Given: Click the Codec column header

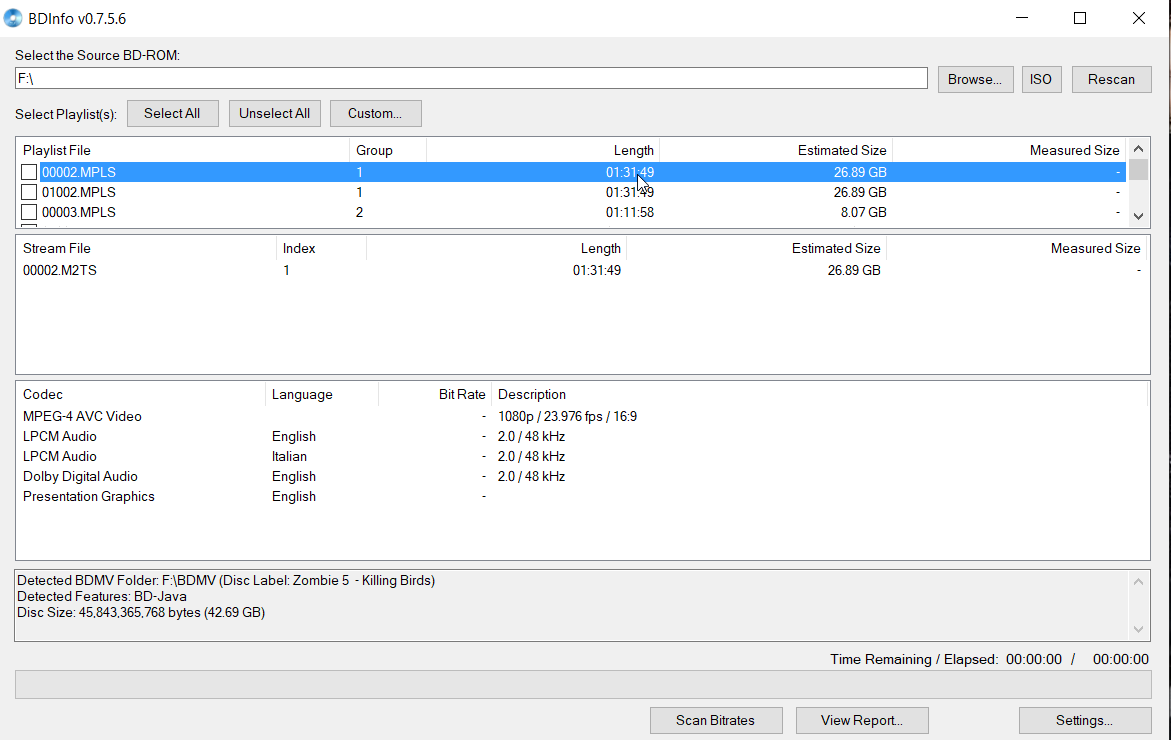Looking at the screenshot, I should [x=141, y=394].
